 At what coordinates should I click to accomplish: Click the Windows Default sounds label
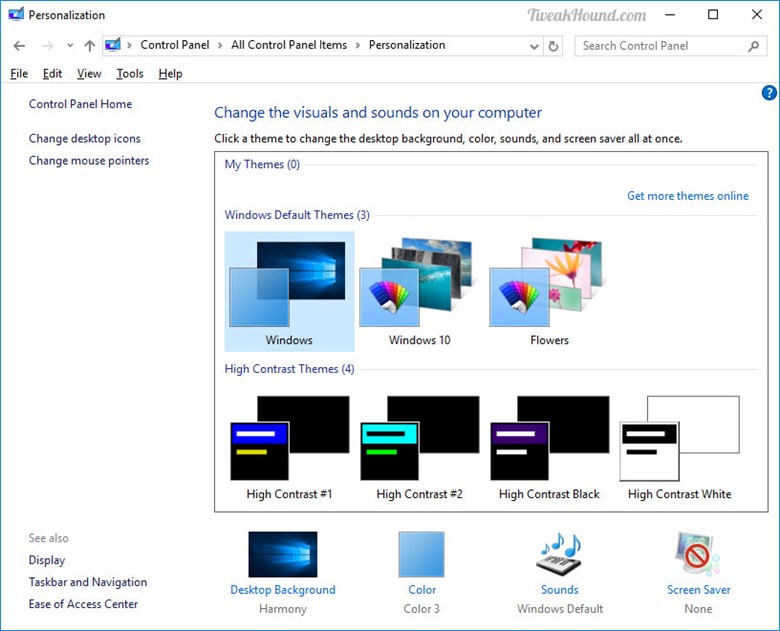click(560, 609)
